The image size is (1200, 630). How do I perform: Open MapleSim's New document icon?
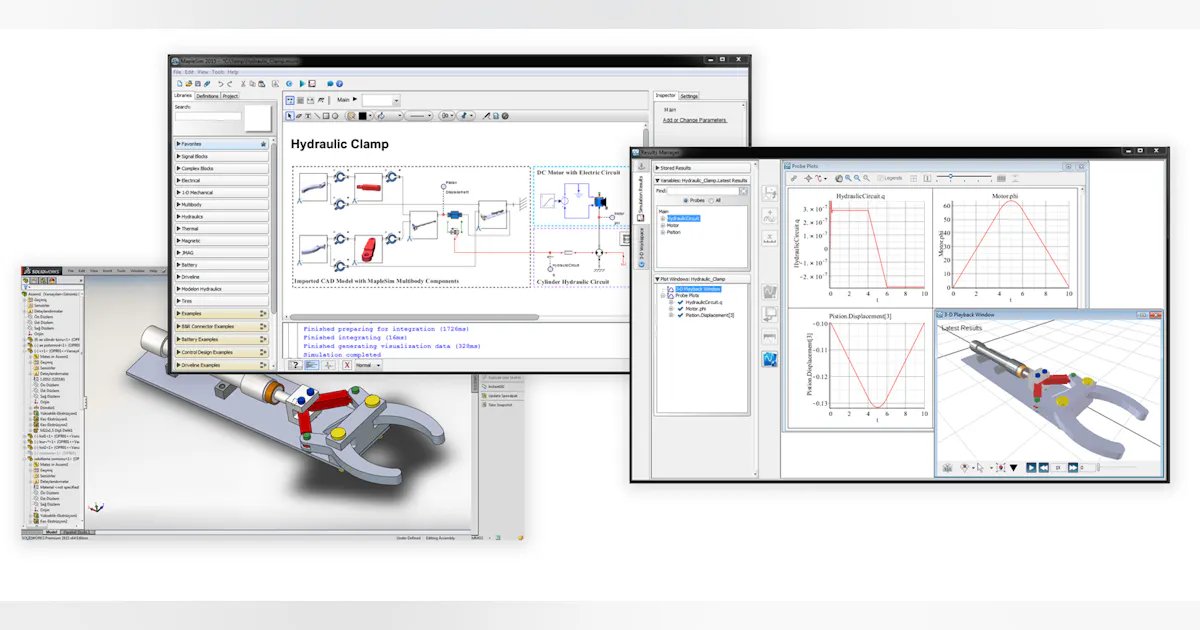[x=179, y=84]
